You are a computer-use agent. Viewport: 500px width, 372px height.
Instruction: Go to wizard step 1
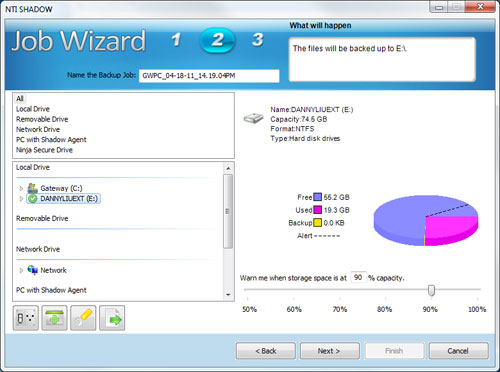[176, 40]
